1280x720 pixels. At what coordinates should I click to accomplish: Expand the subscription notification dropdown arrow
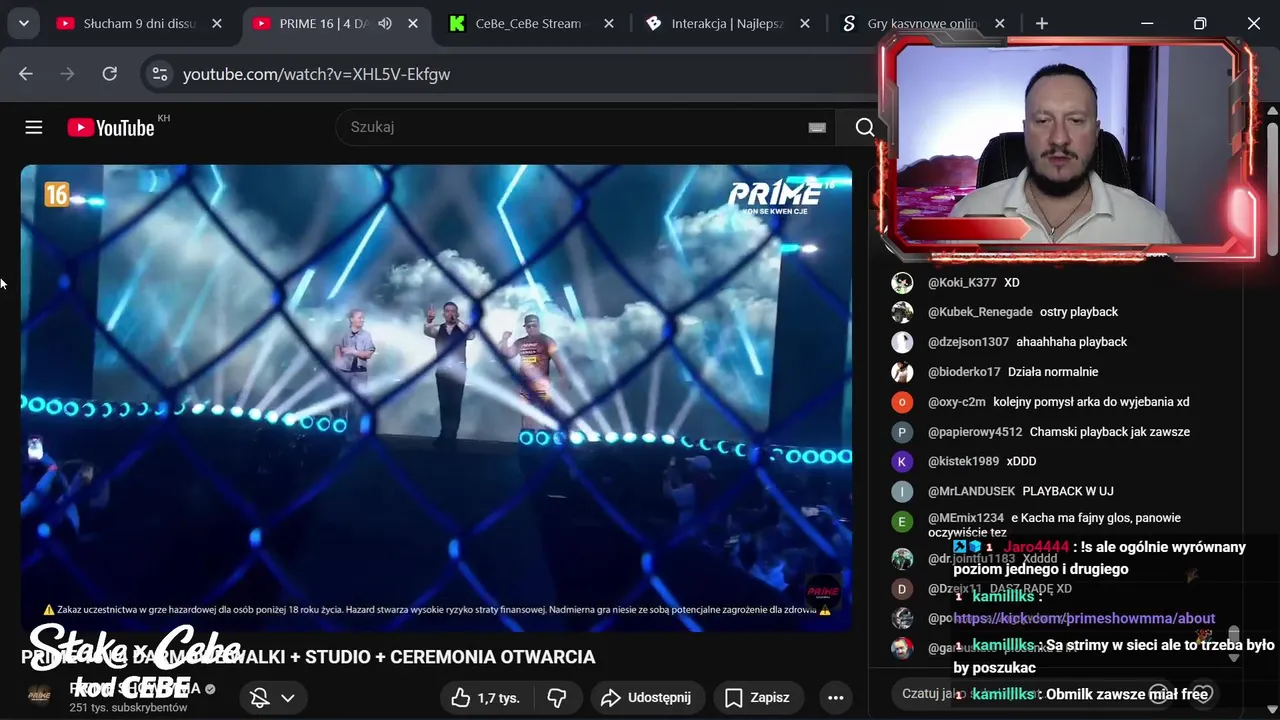(x=288, y=697)
